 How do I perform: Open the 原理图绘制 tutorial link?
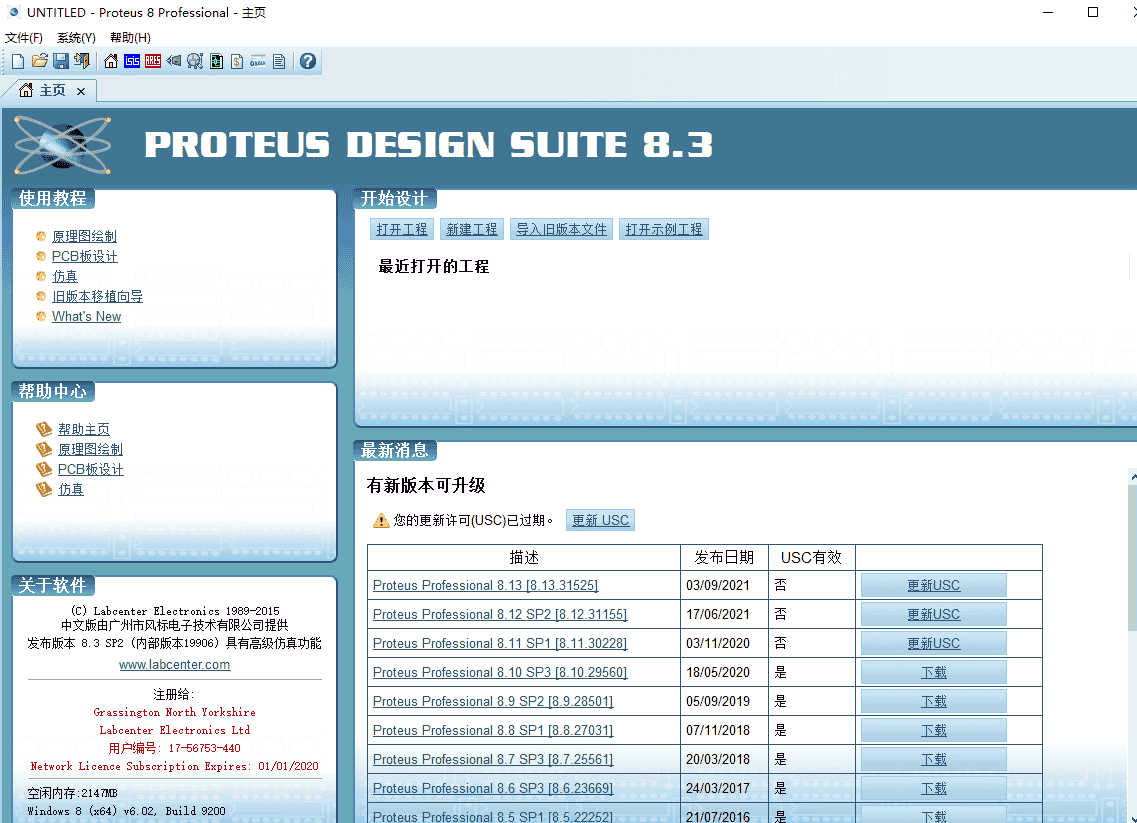[x=84, y=236]
